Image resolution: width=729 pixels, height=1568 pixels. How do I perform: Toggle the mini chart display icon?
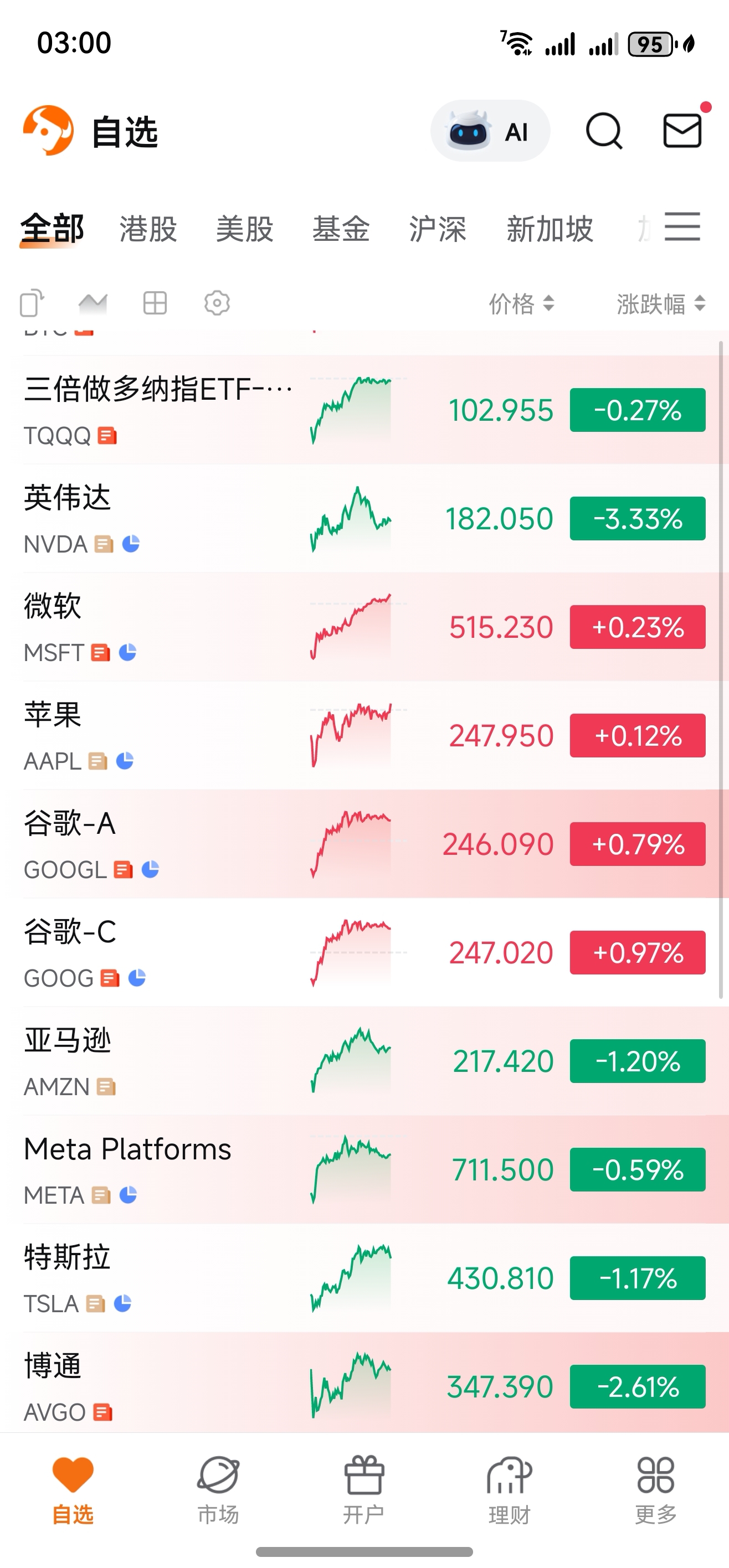pyautogui.click(x=93, y=302)
